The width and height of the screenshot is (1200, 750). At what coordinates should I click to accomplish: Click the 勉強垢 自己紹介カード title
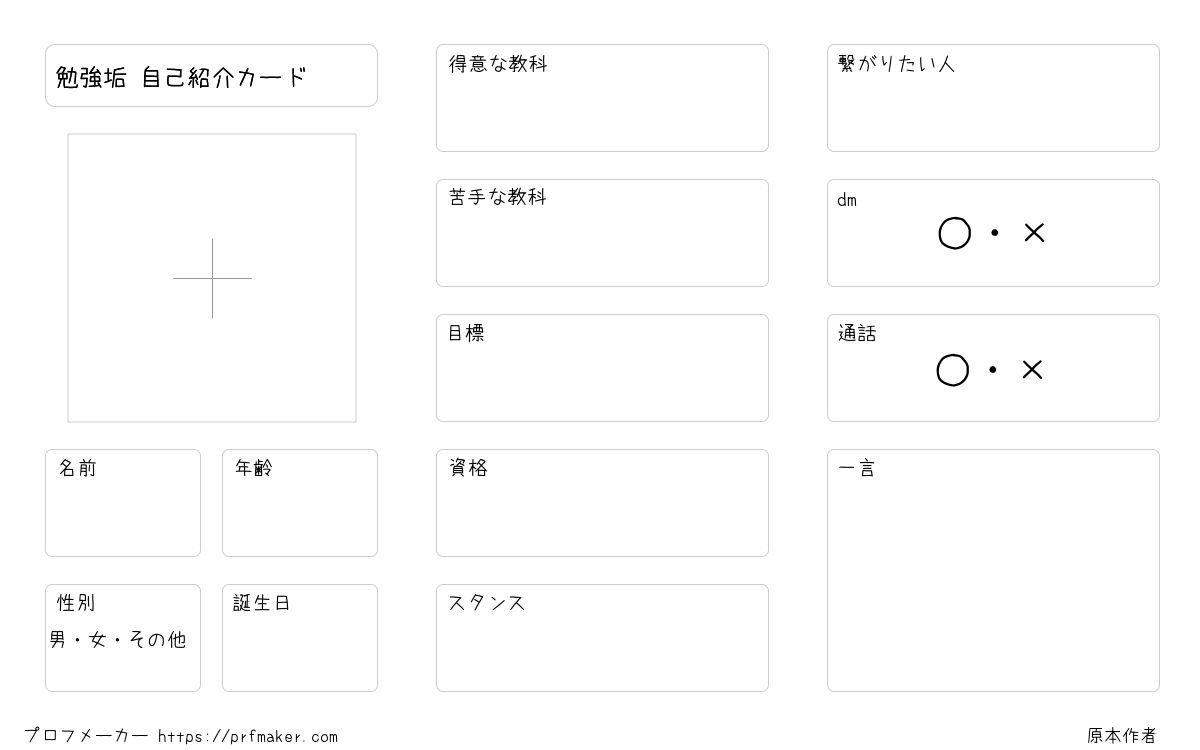point(181,77)
